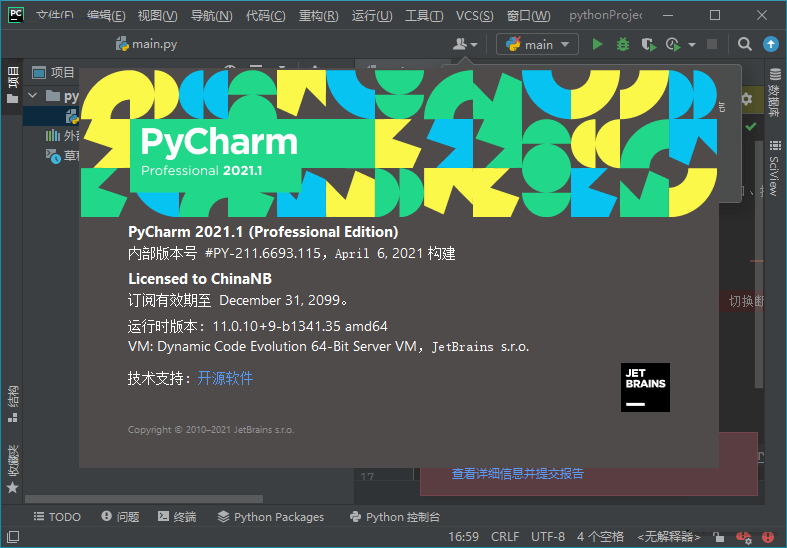Open the 编辑(E) menu

[x=106, y=16]
